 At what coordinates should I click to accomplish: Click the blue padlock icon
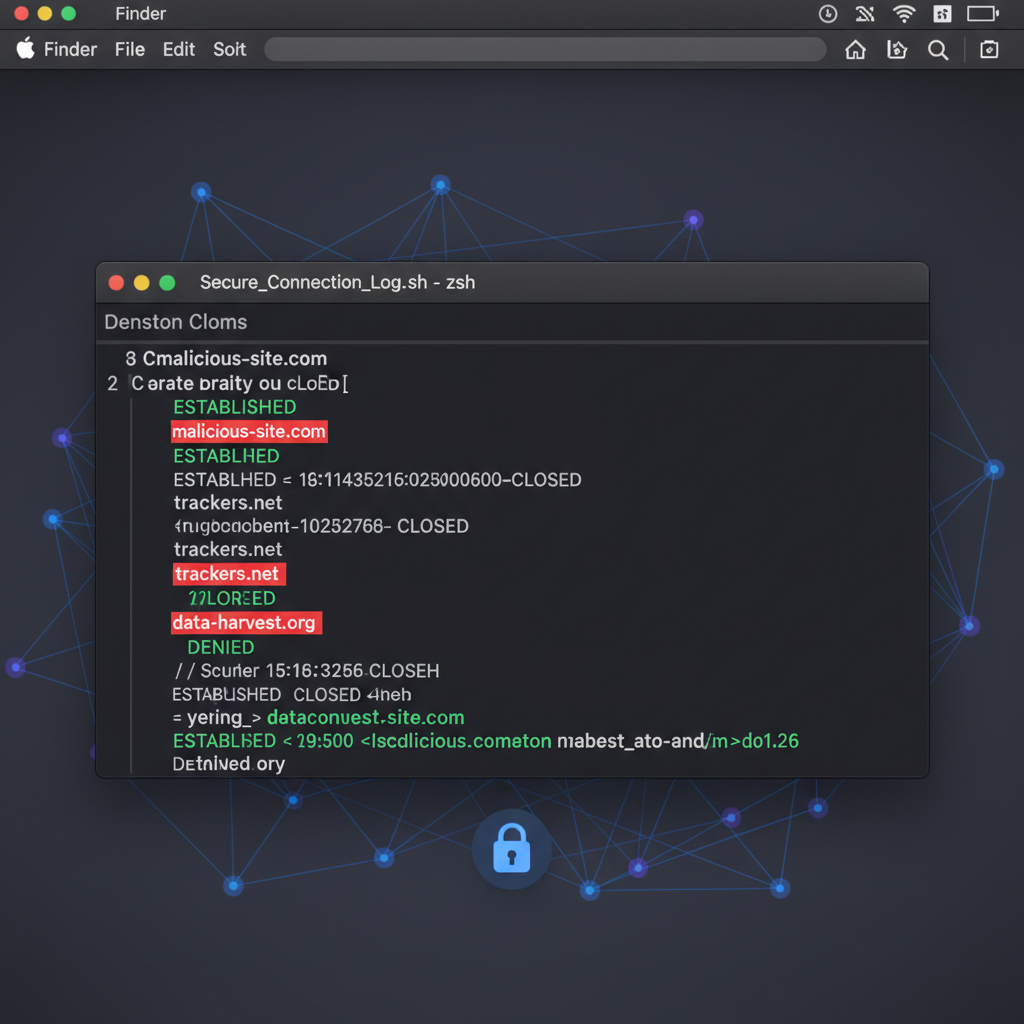tap(511, 849)
